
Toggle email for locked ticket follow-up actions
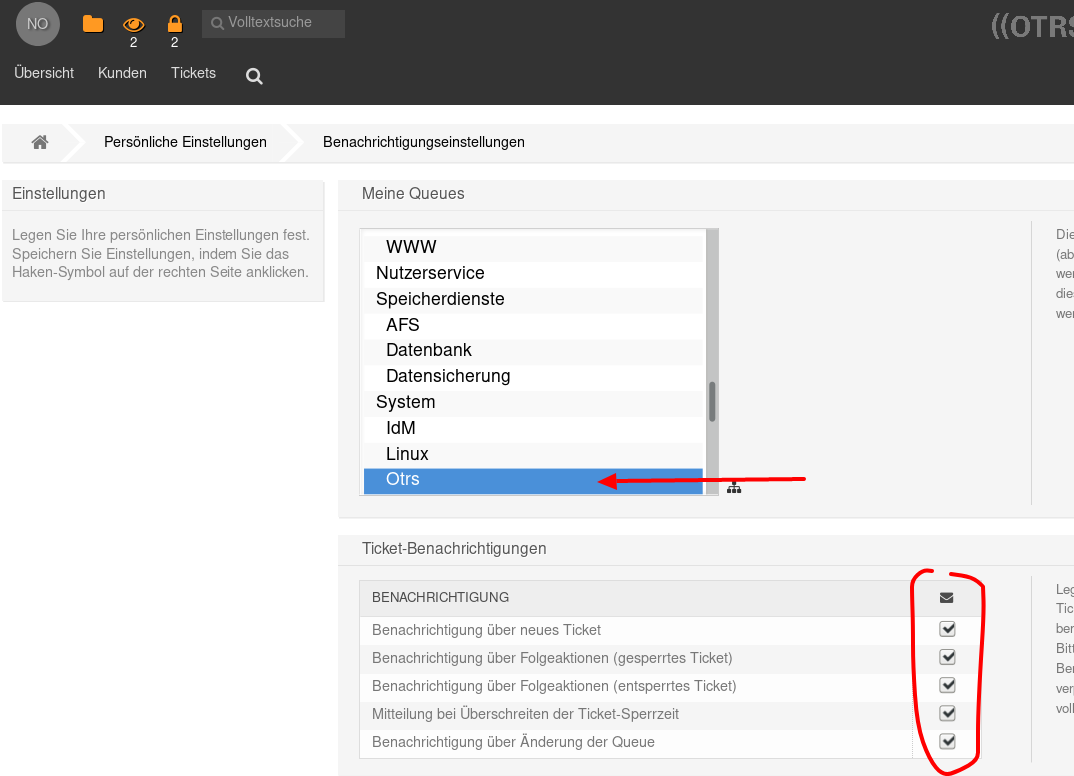tap(947, 657)
